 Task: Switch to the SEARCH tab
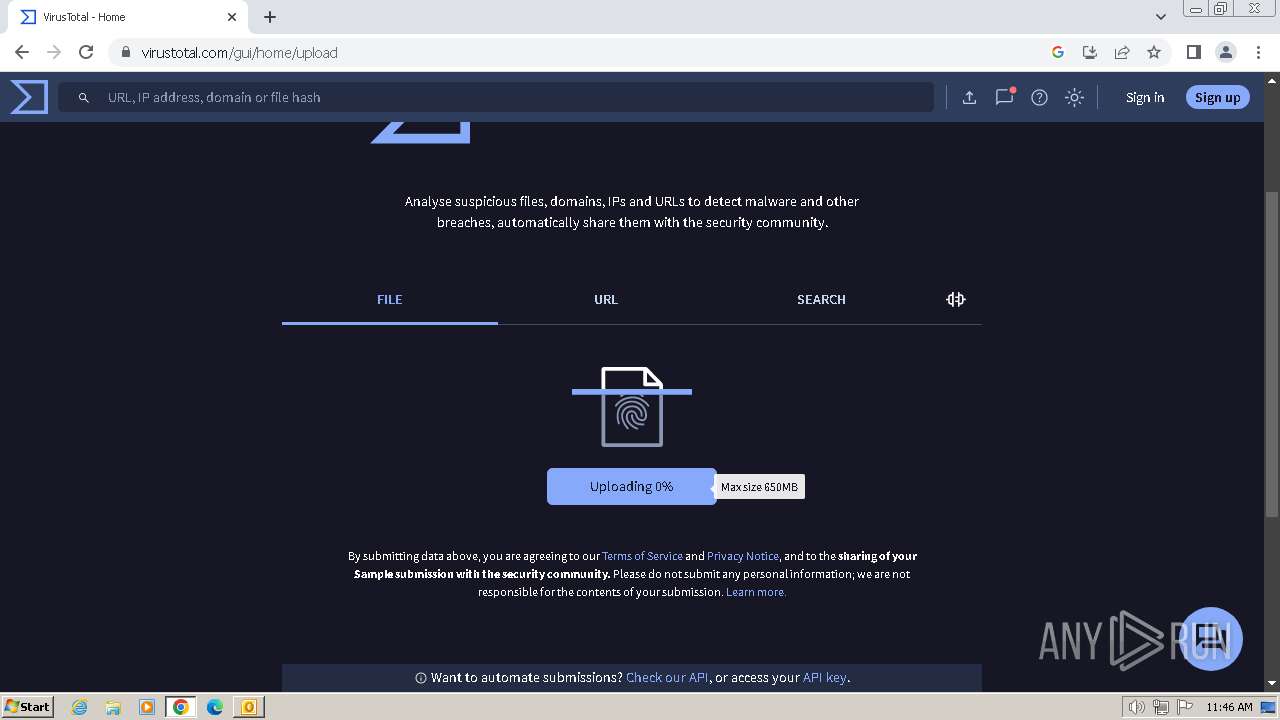coord(821,299)
